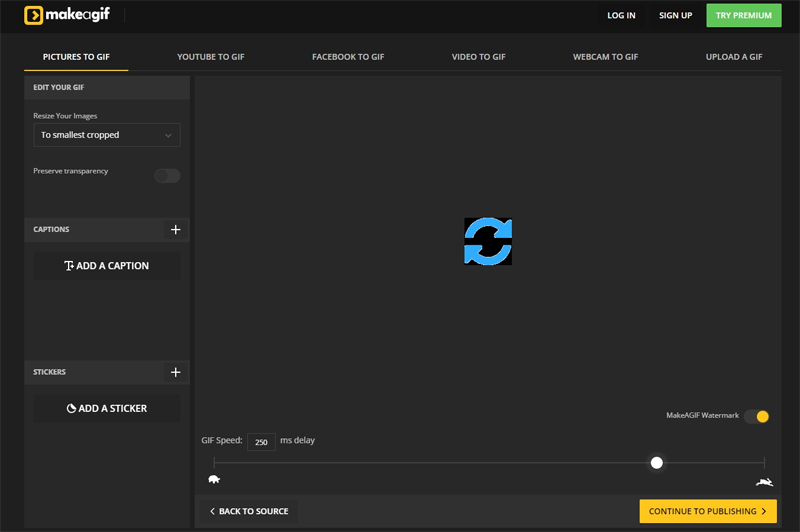Open the Upload a GIF tab
800x532 pixels.
734,57
